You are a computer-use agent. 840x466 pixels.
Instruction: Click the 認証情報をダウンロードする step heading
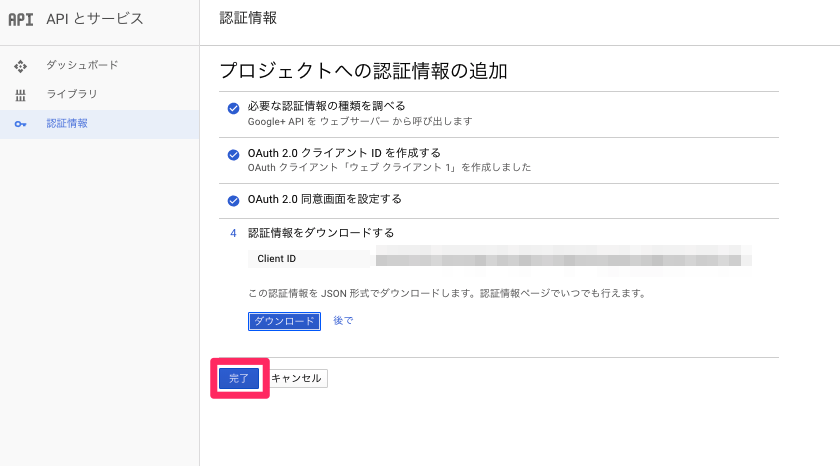(x=321, y=233)
